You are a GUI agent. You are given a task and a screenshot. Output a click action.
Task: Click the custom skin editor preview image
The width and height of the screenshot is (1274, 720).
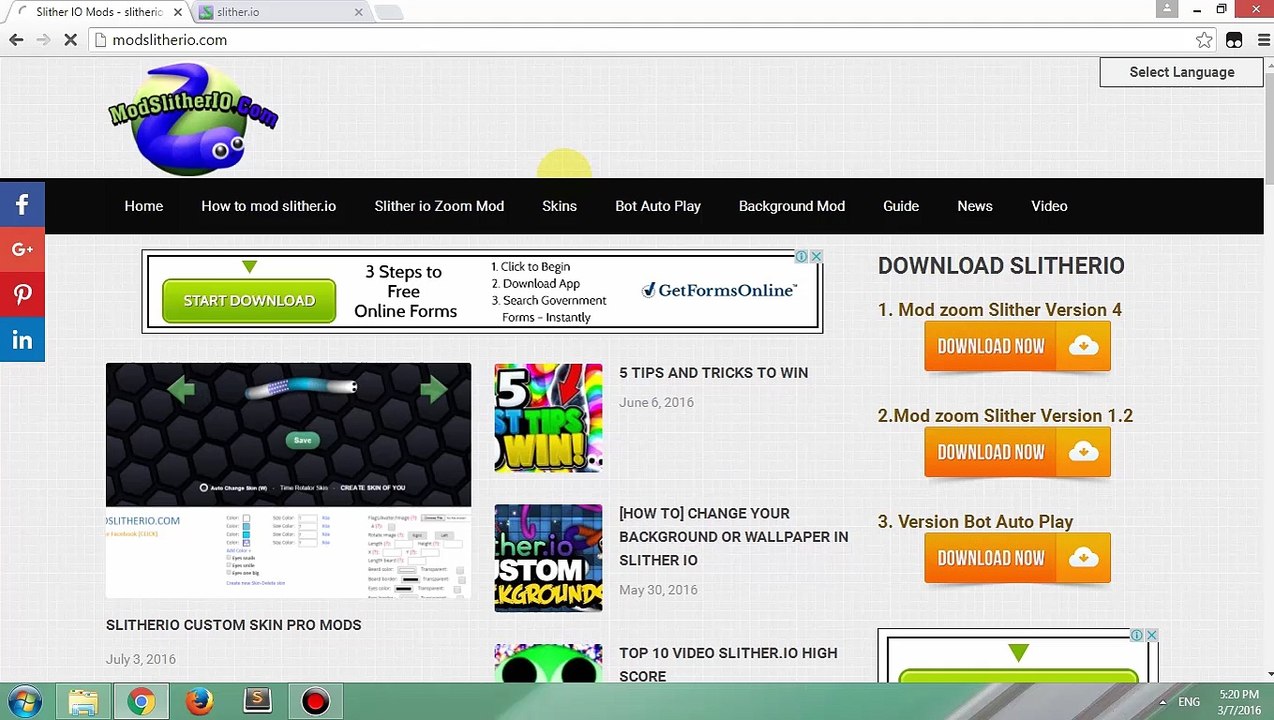[288, 481]
